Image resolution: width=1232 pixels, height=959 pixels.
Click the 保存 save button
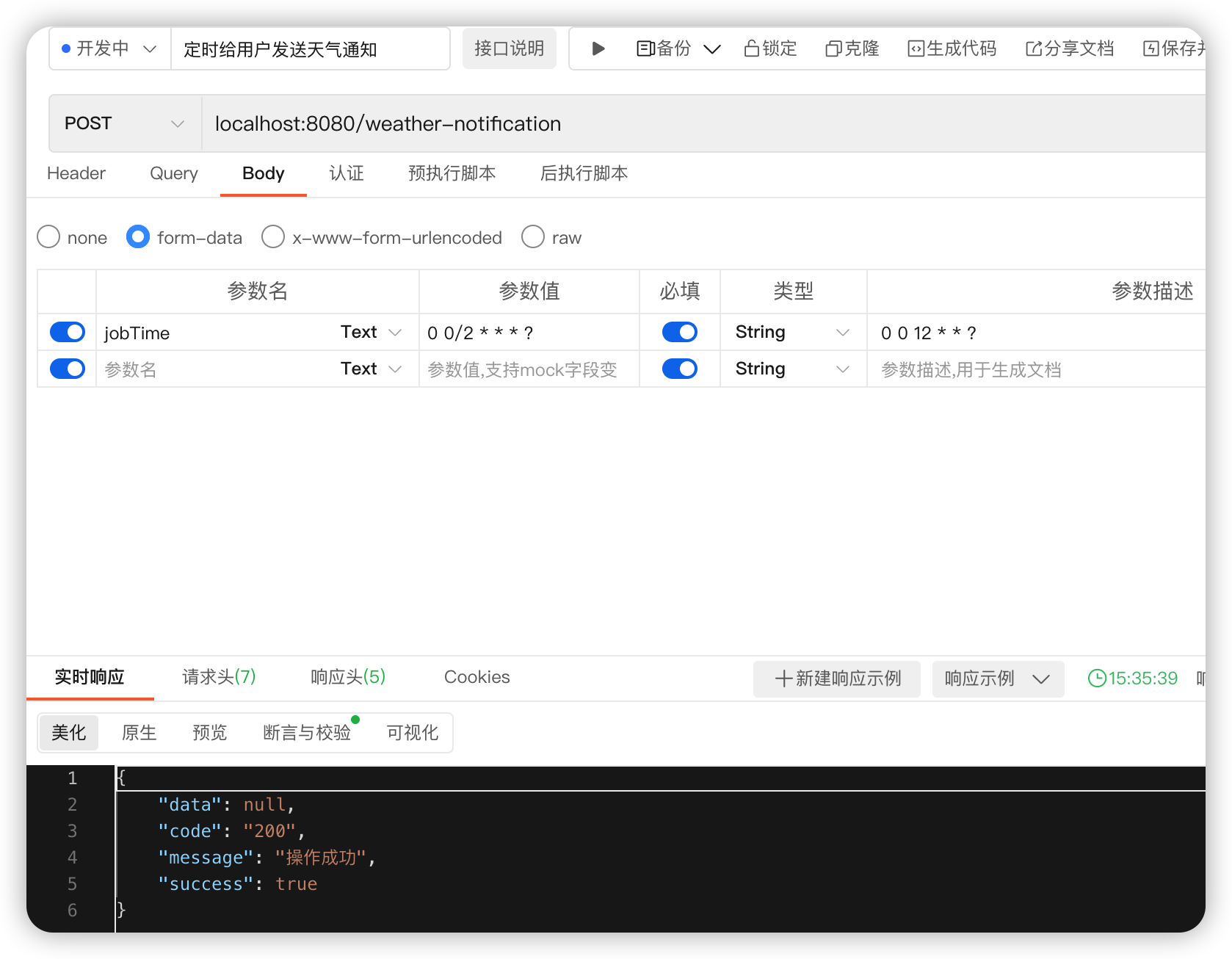1174,48
